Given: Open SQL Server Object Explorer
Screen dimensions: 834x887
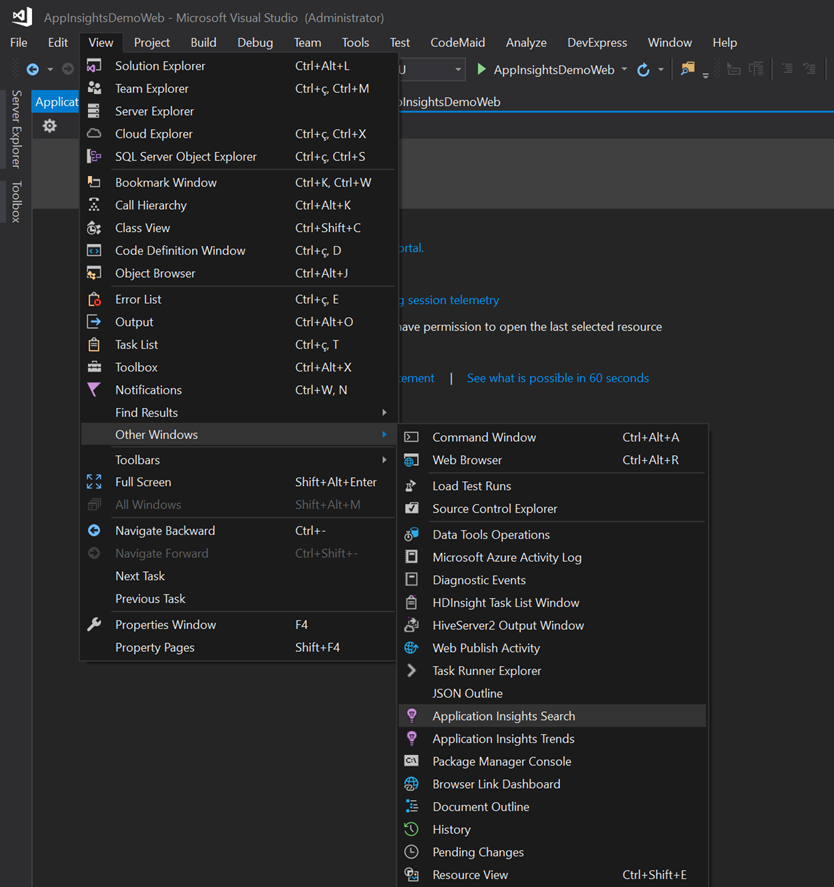Looking at the screenshot, I should pyautogui.click(x=238, y=156).
